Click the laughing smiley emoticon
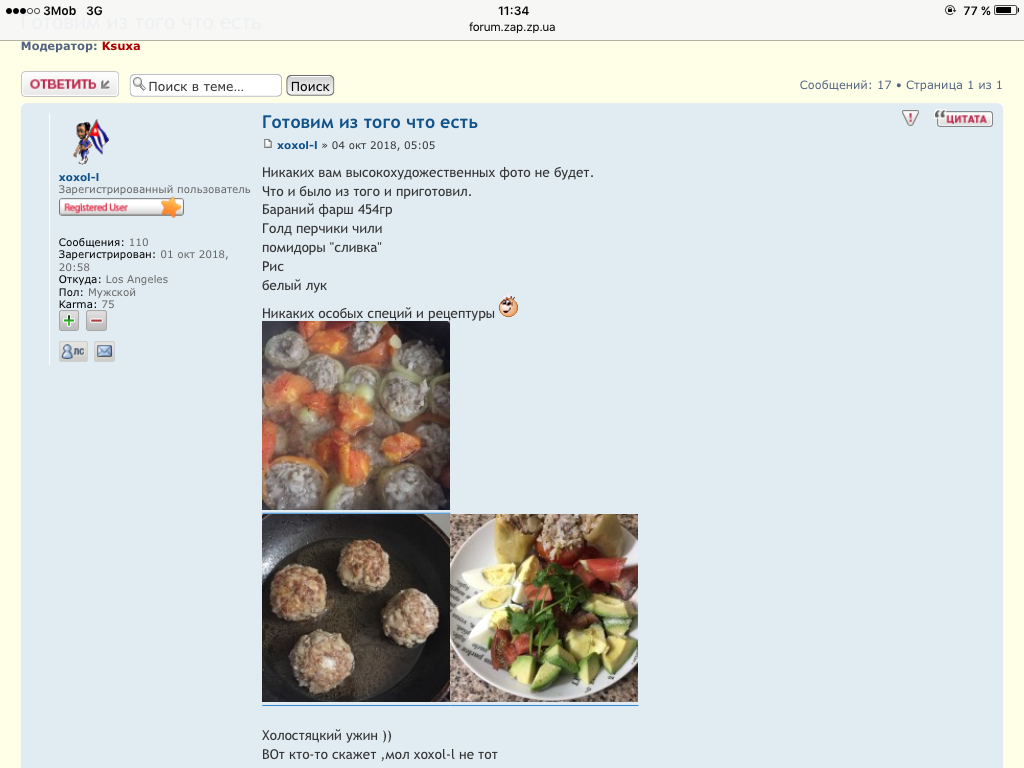The width and height of the screenshot is (1024, 768). click(x=509, y=306)
